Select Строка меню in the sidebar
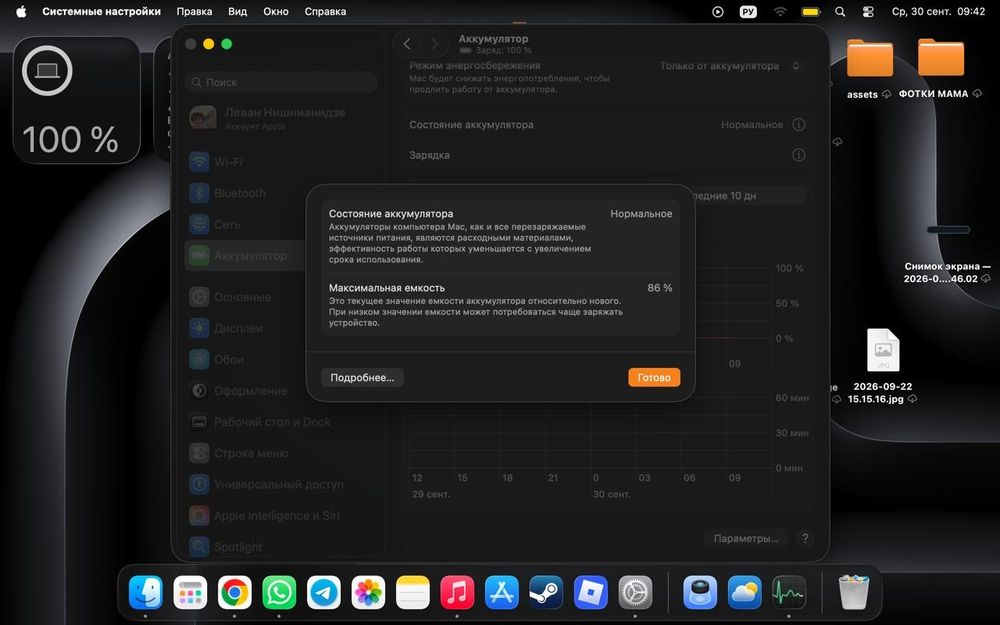This screenshot has height=625, width=1000. click(x=281, y=453)
